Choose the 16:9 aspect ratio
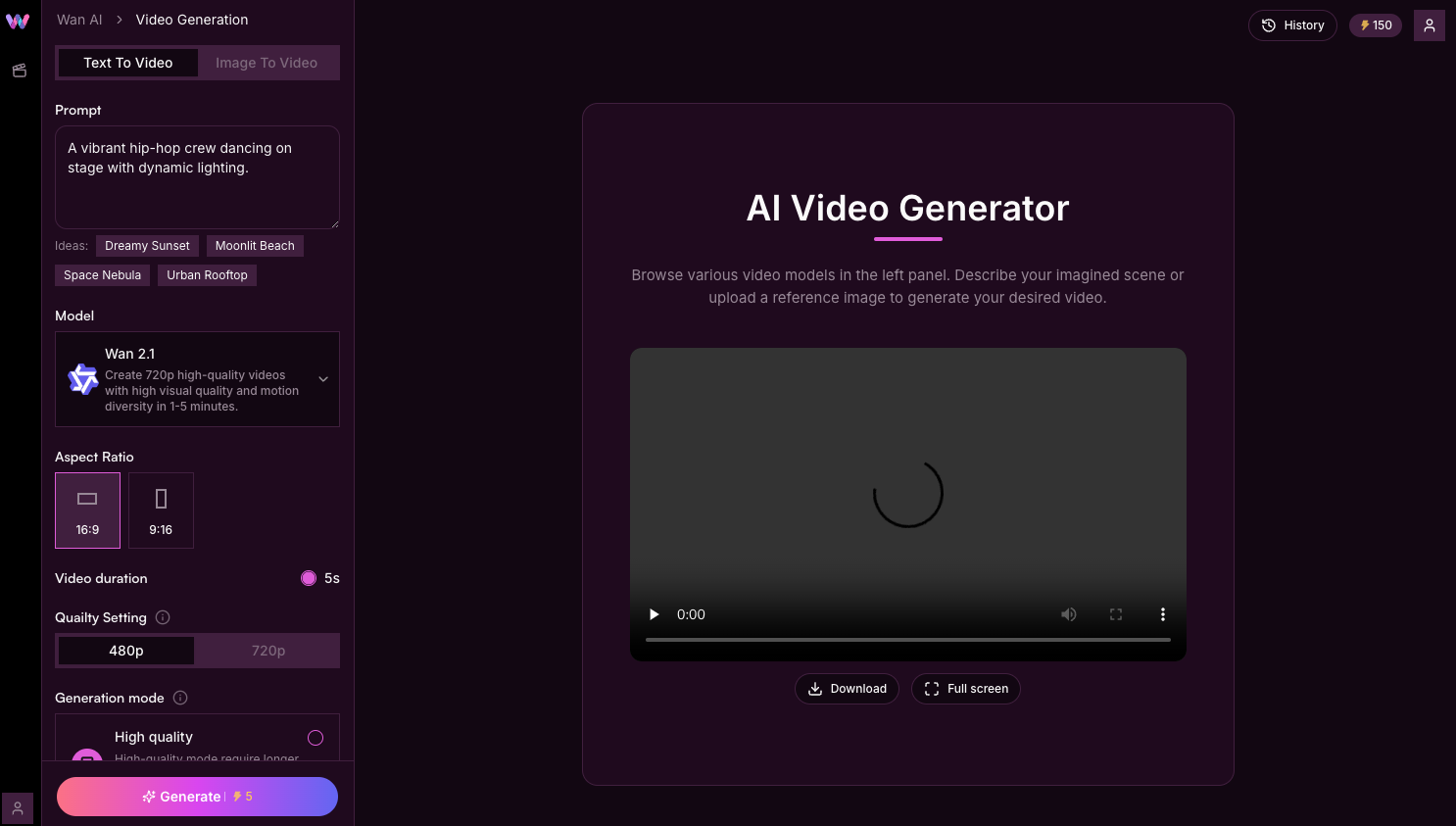Viewport: 1456px width, 826px height. [x=87, y=510]
